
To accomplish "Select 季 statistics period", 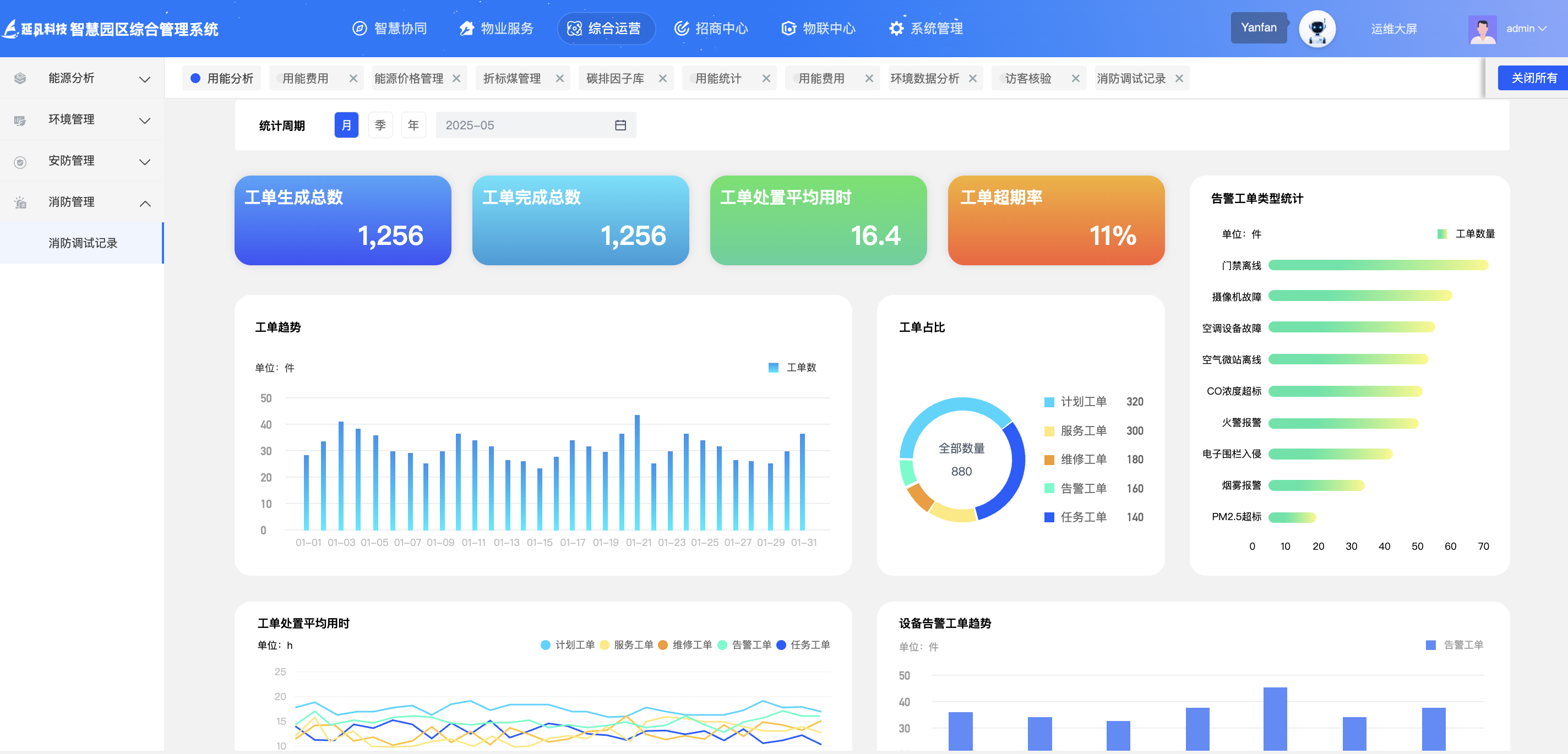I will (380, 125).
